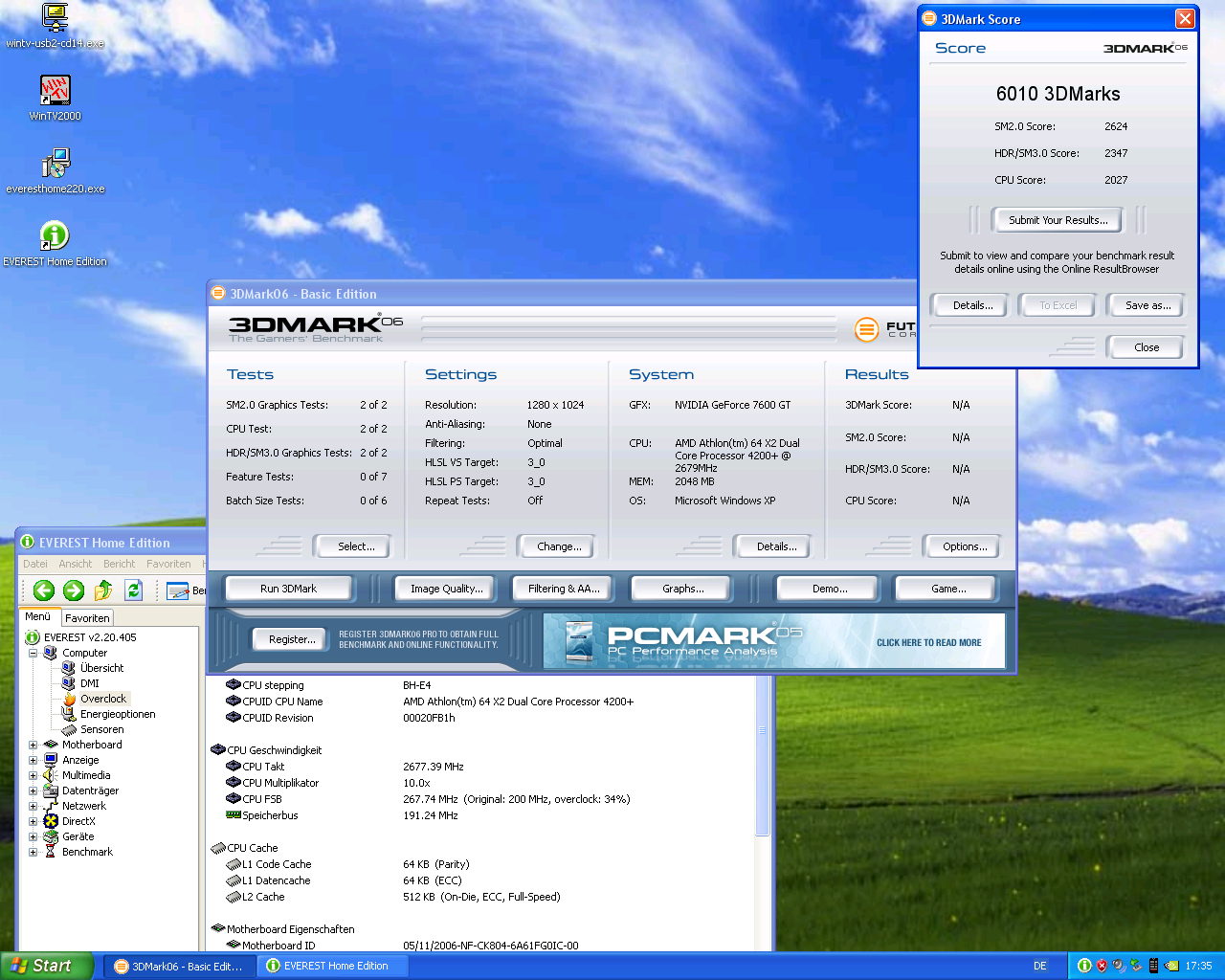Open Favoriten menu in EVEREST
The height and width of the screenshot is (980, 1225).
(x=168, y=564)
